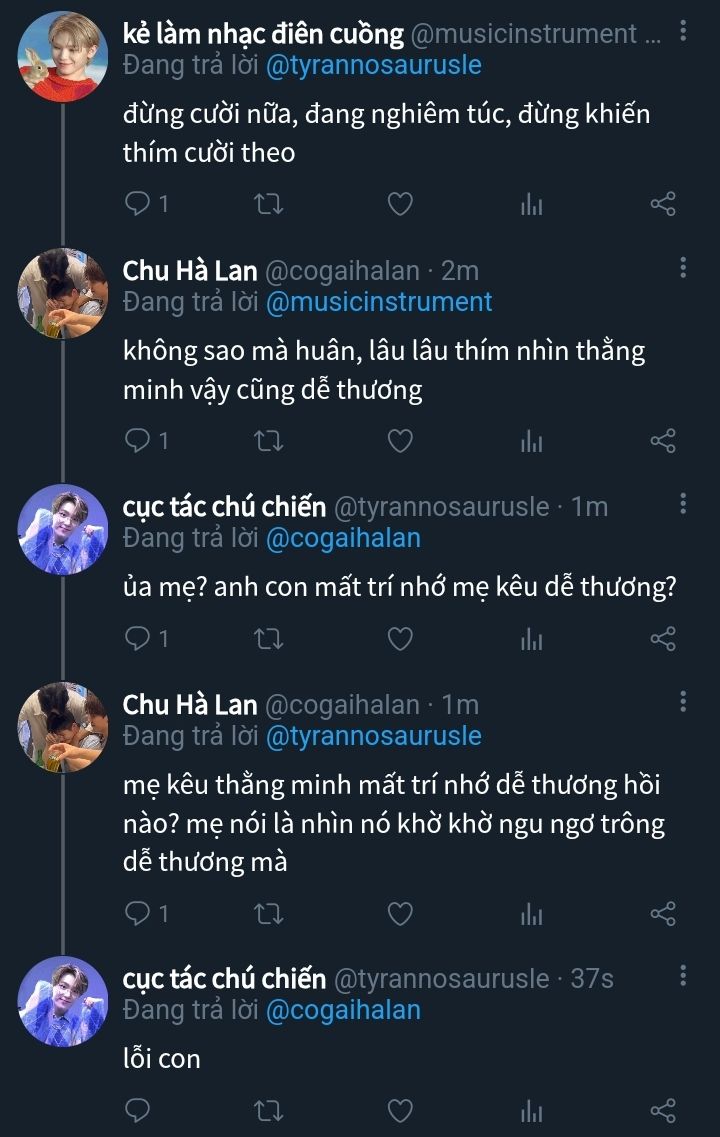Open more options on the "lỗi con" tweet

[683, 976]
